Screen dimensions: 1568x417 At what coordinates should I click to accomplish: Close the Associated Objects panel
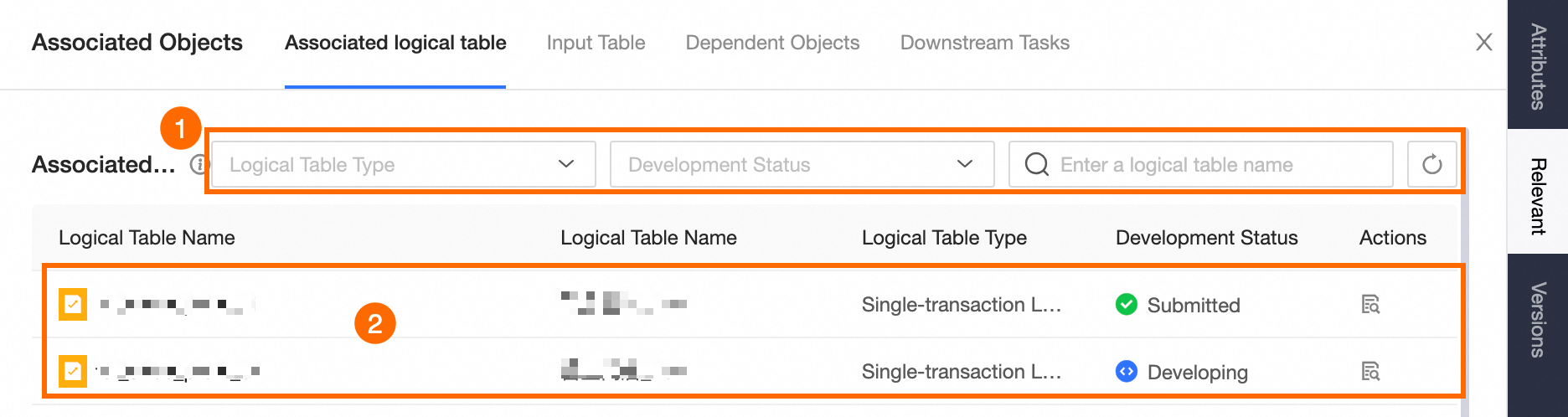click(x=1483, y=43)
